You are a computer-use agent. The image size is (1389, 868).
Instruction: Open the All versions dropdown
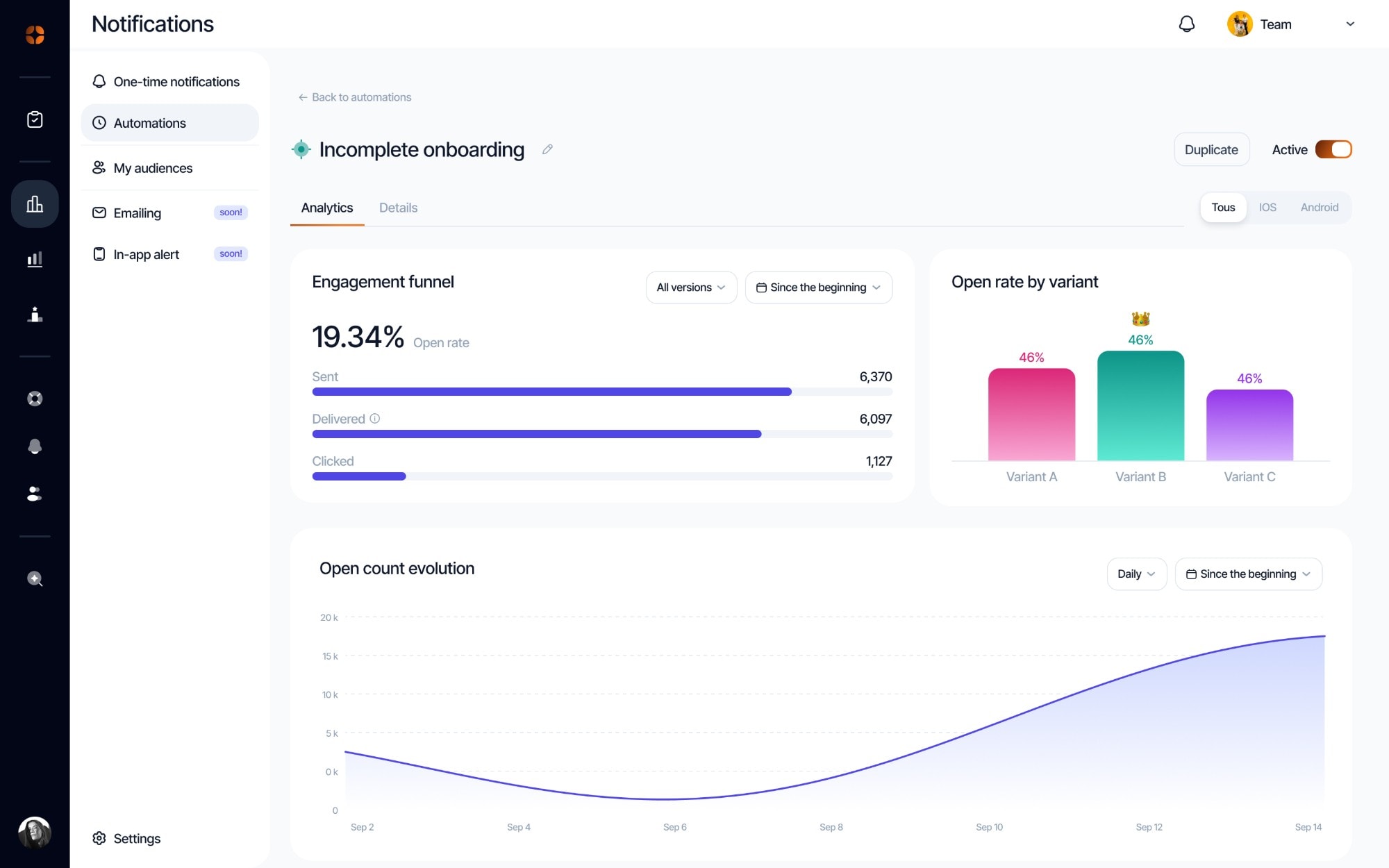[691, 287]
